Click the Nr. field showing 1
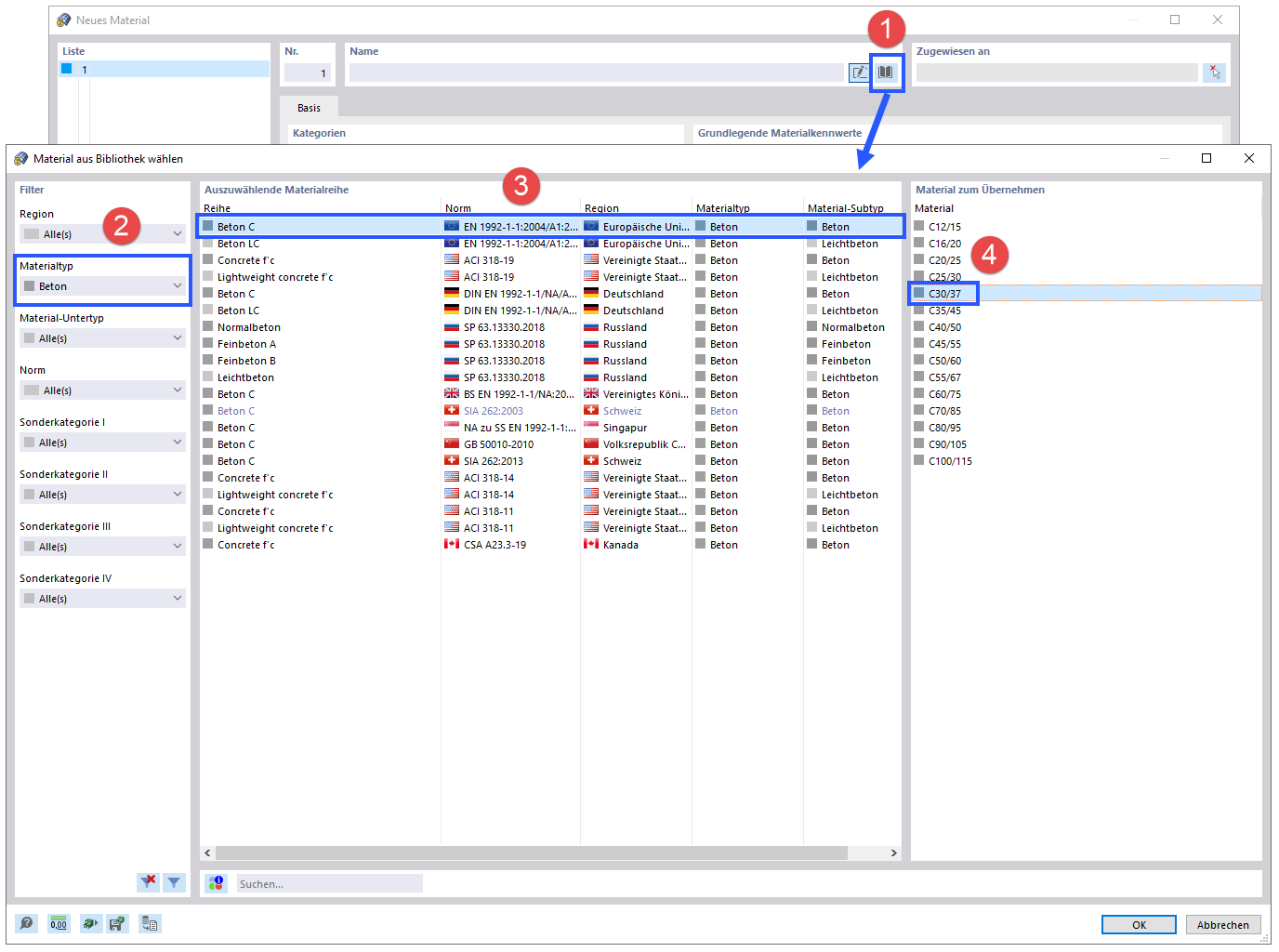Image resolution: width=1279 pixels, height=952 pixels. [308, 73]
